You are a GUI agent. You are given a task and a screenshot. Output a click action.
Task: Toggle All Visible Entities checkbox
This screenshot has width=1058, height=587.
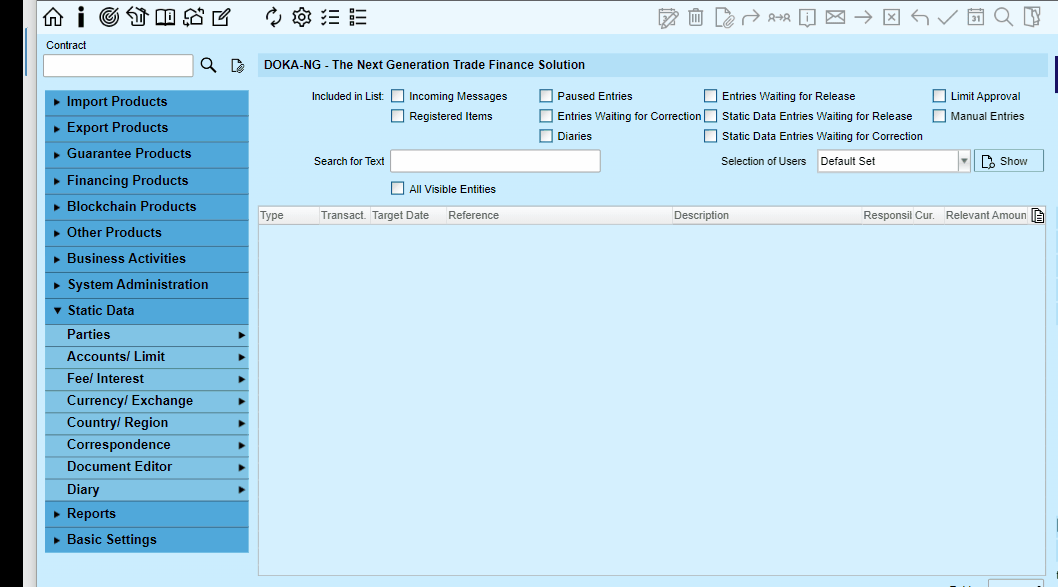coord(397,188)
